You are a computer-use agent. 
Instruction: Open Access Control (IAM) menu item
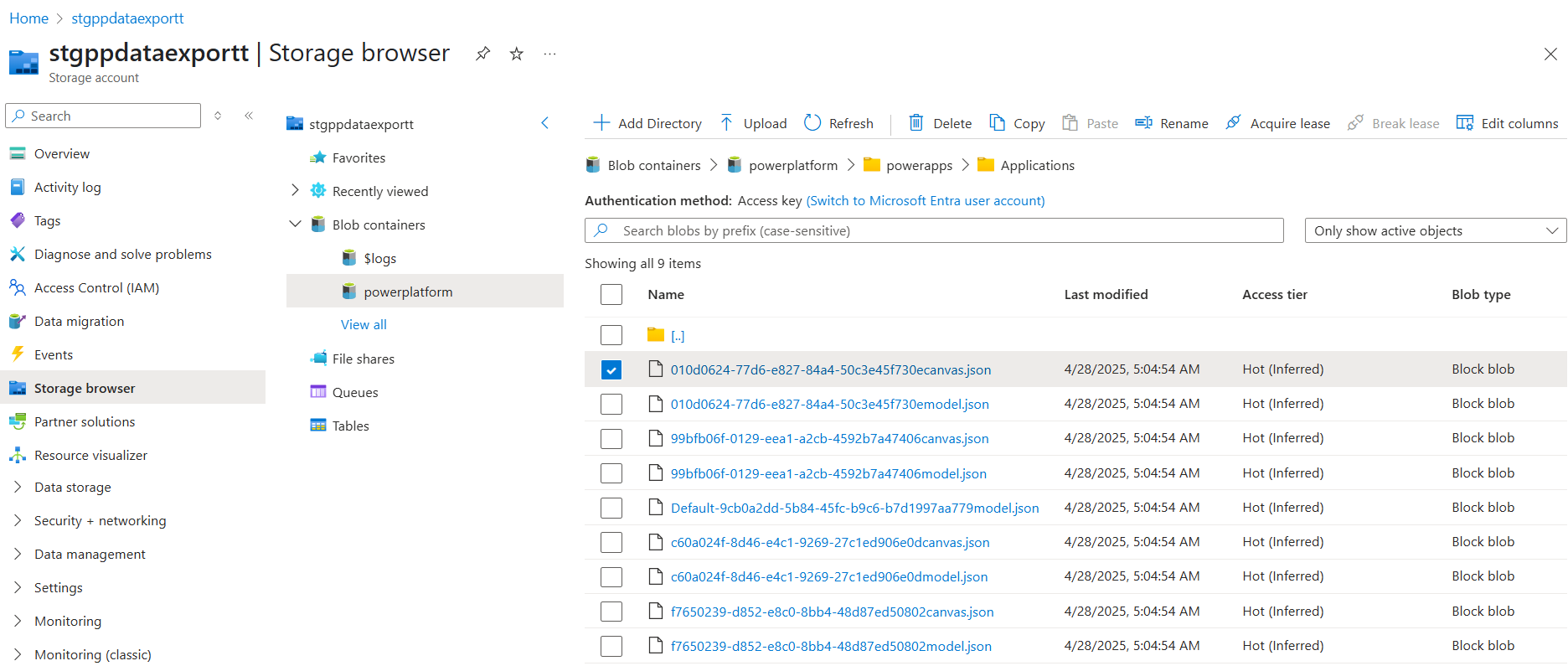point(96,287)
